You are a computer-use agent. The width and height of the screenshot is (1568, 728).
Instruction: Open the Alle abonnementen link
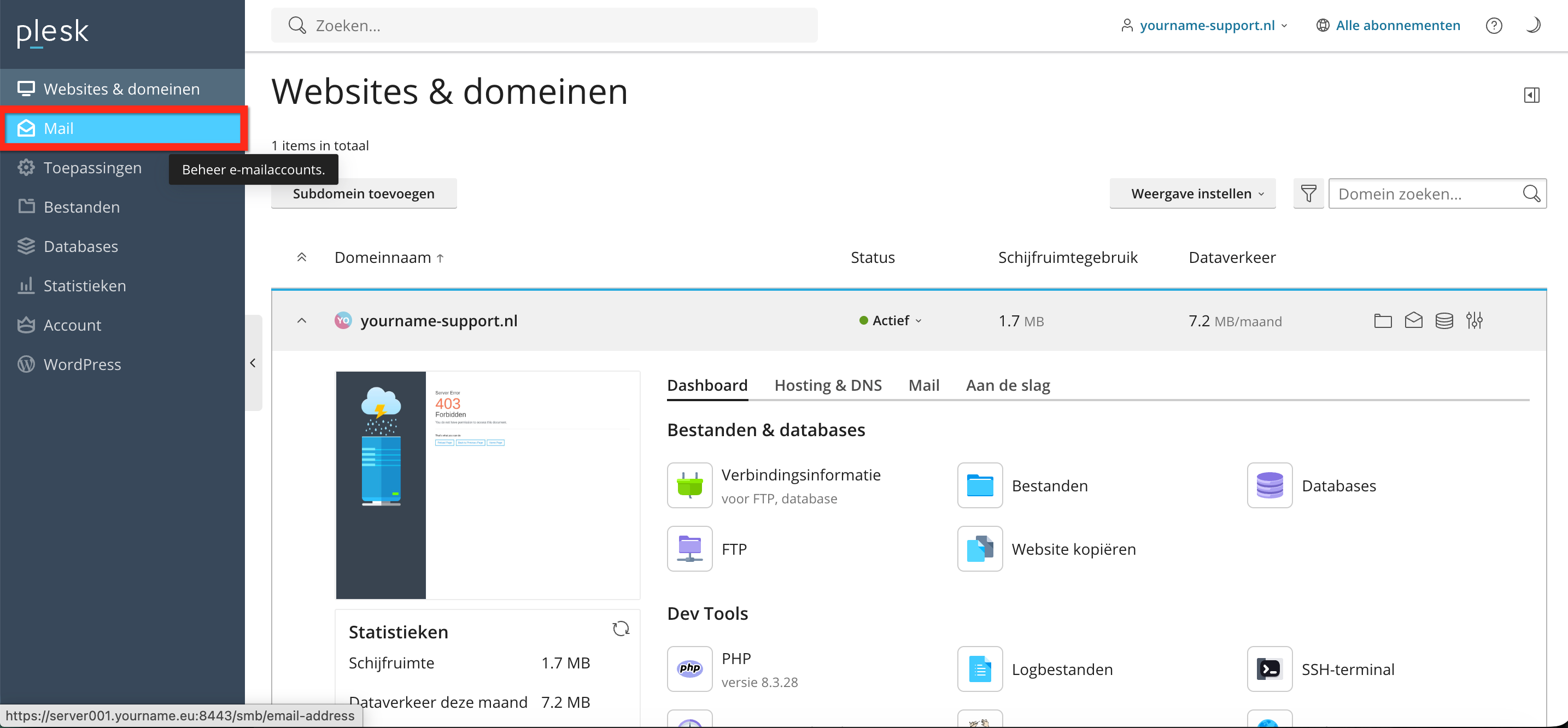coord(1397,26)
